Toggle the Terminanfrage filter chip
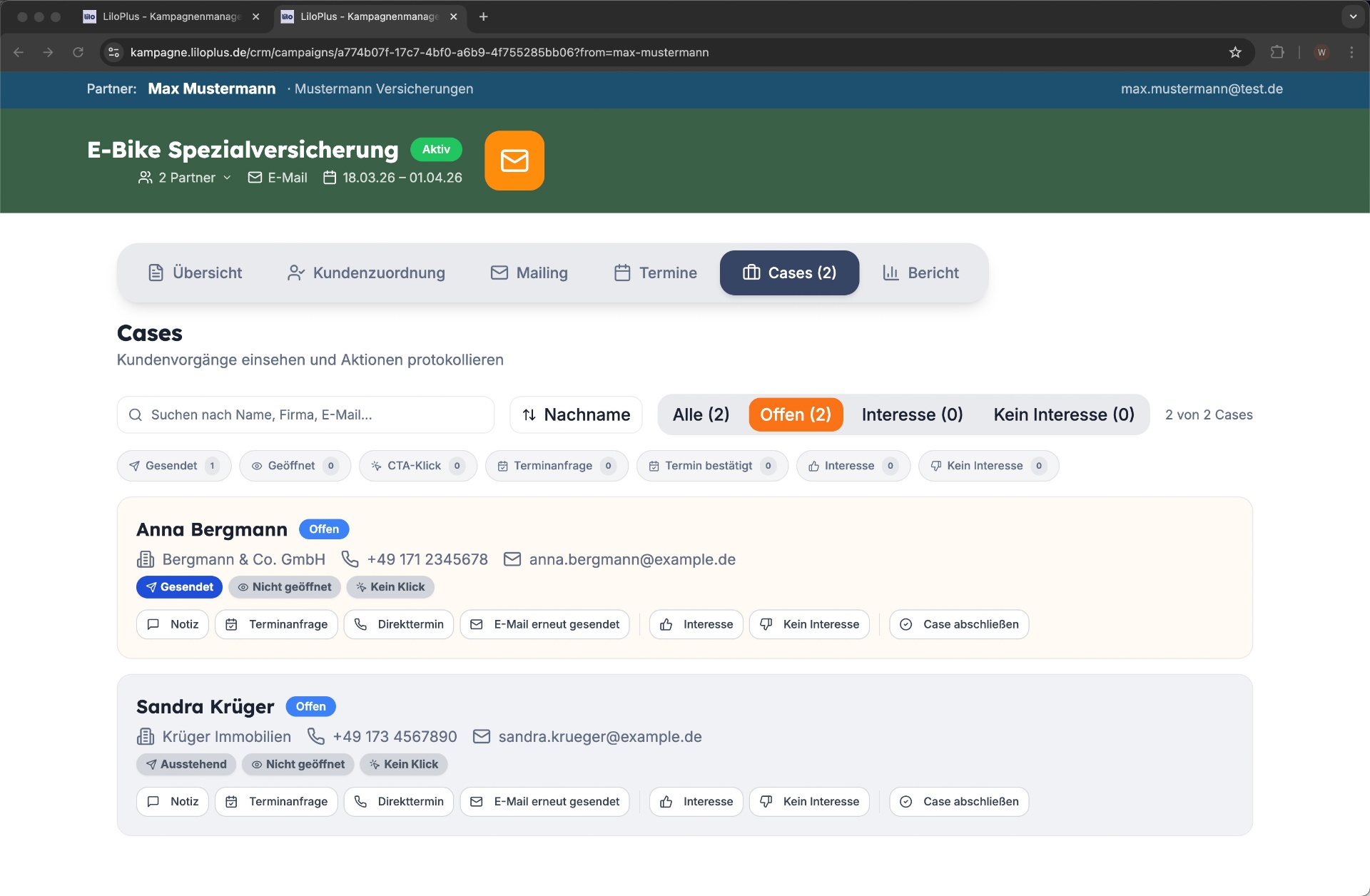The height and width of the screenshot is (896, 1370). (x=556, y=466)
